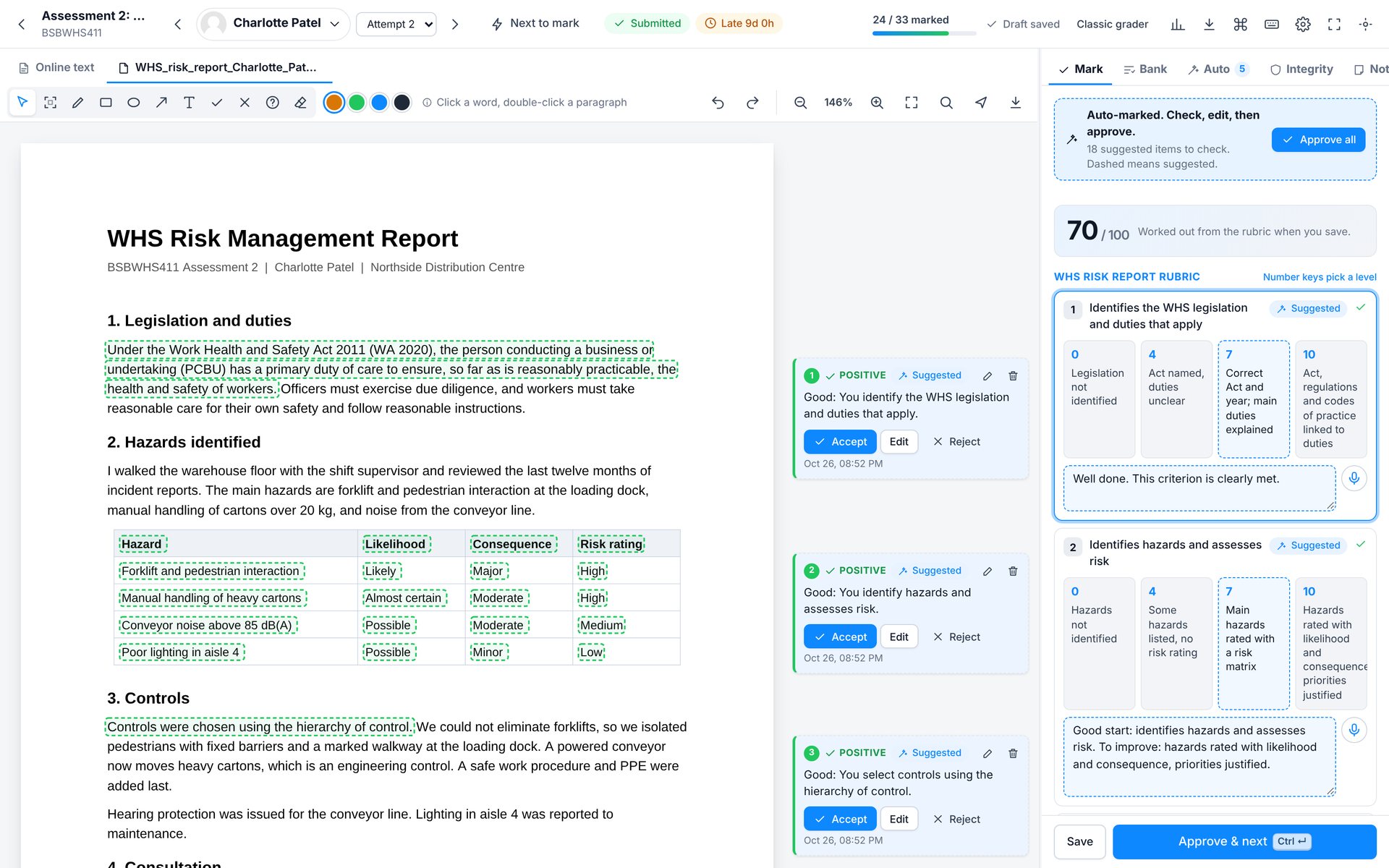The height and width of the screenshot is (868, 1389).
Task: Go to the previous student chevron
Action: point(178,24)
